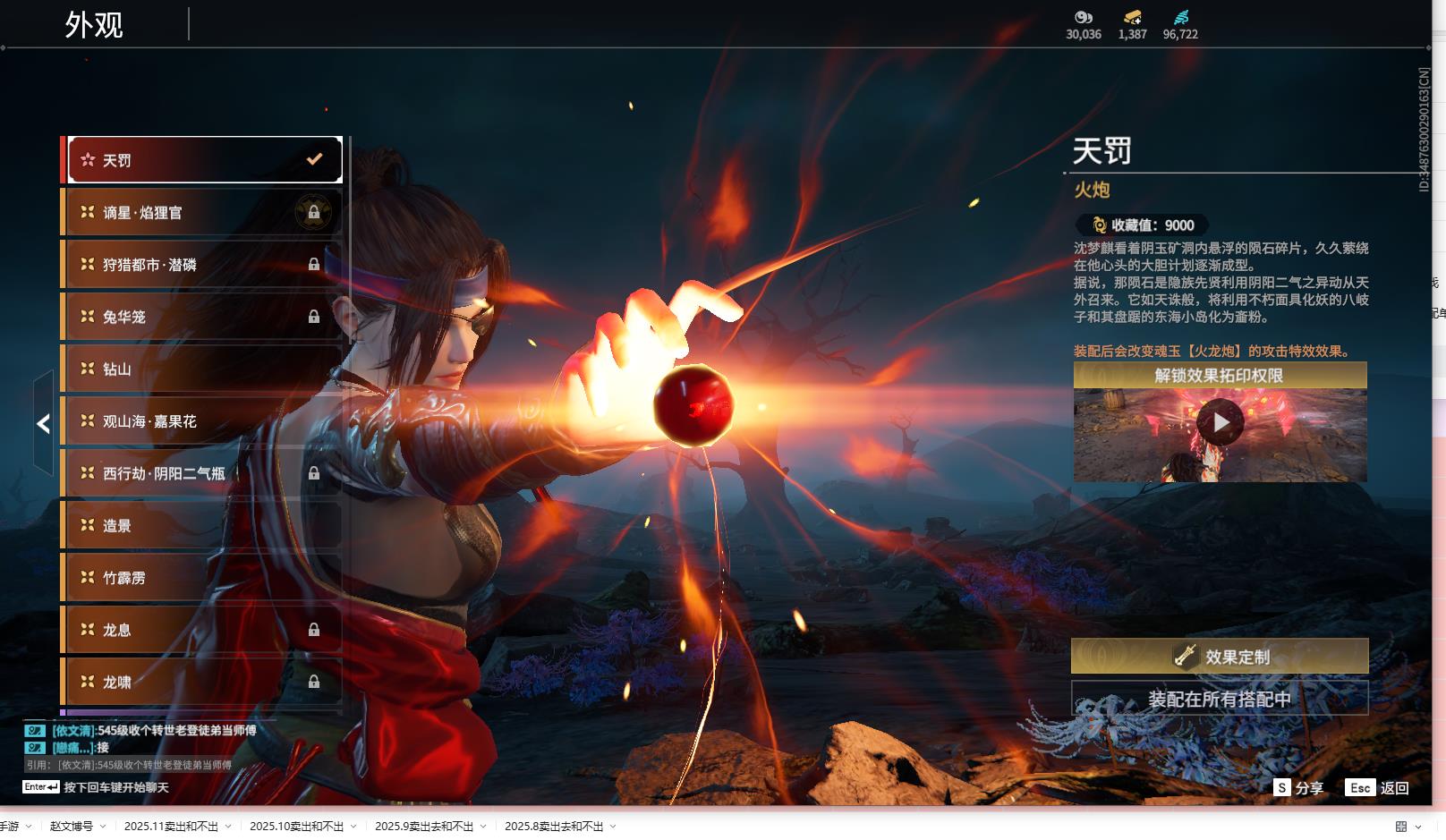
Task: Click the lock icon on 兔华笼
Action: [314, 316]
